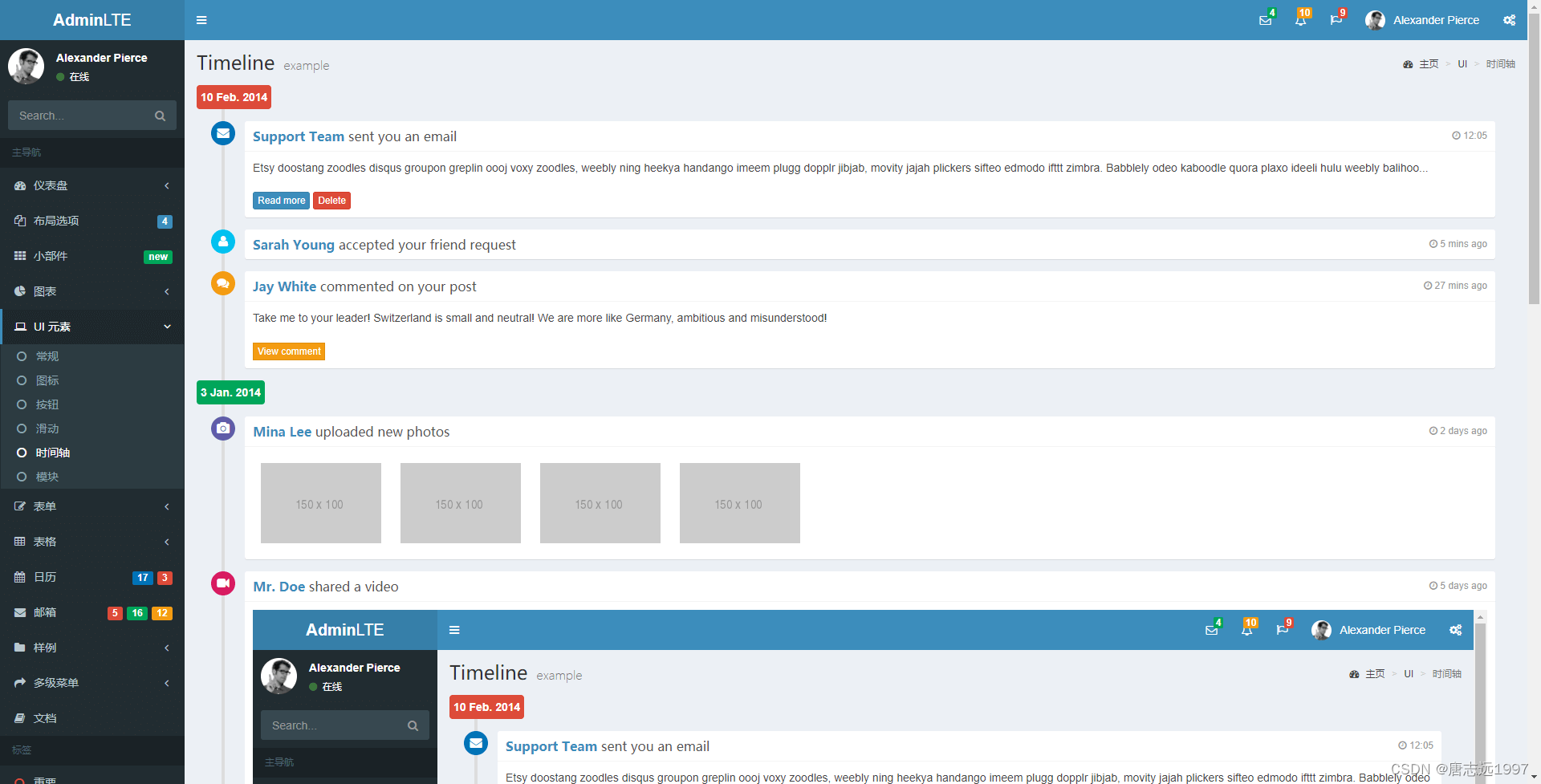Click the AdminLTE logo in top-left header
This screenshot has height=784, width=1541.
(x=92, y=20)
